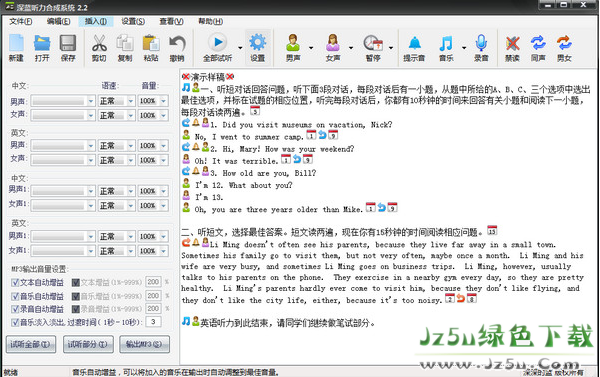The width and height of the screenshot is (600, 377).
Task: Start recording with the 录音 microphone icon
Action: coord(481,48)
